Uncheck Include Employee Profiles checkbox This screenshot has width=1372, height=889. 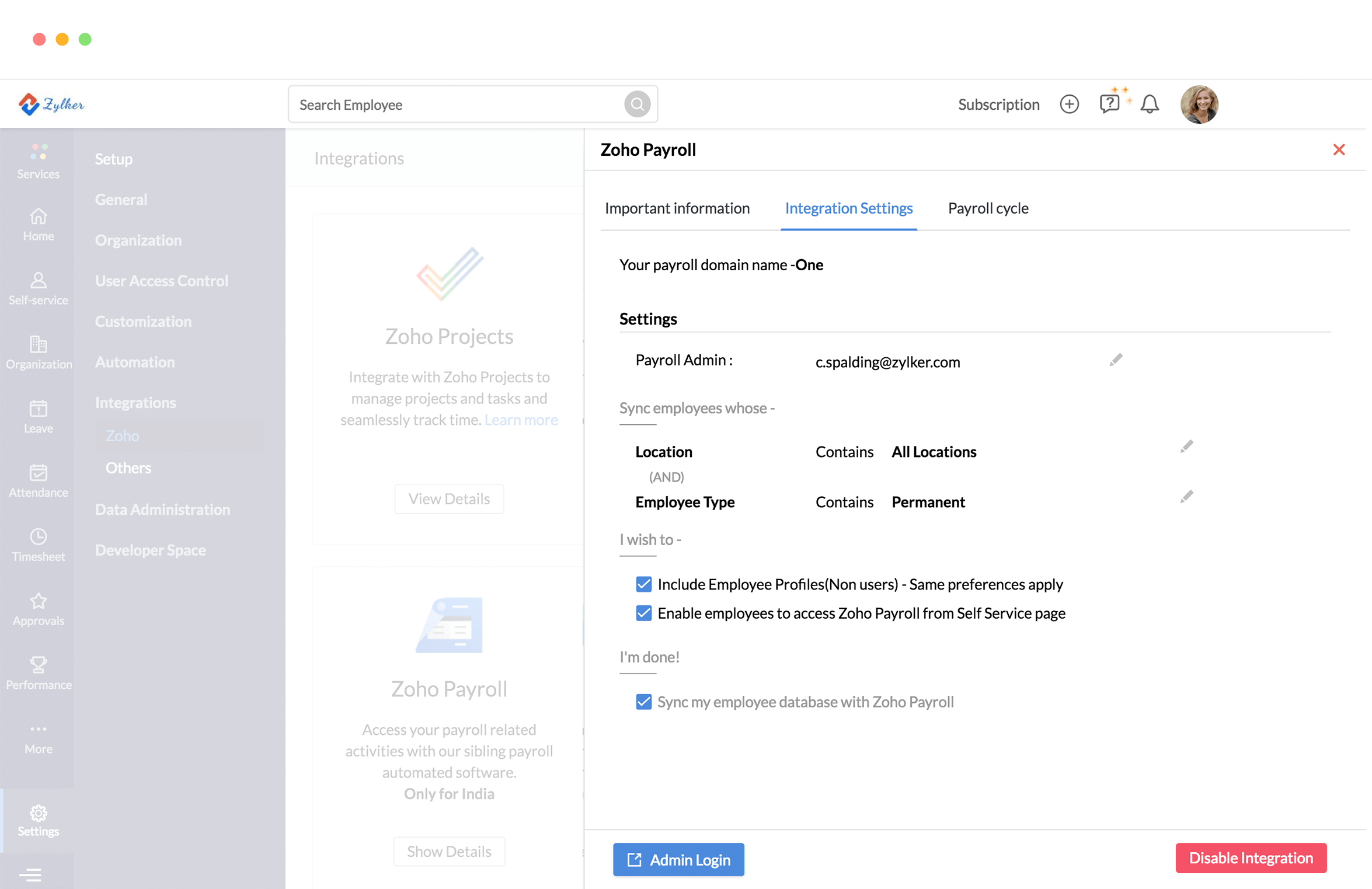tap(643, 584)
